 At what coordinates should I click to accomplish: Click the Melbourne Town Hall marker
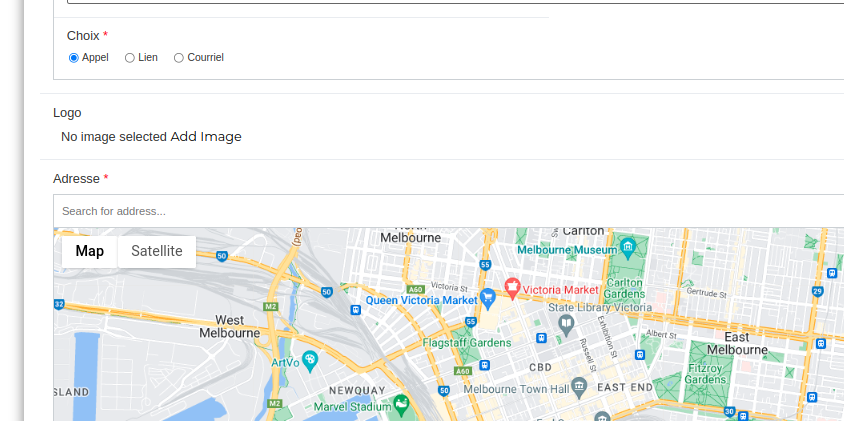(579, 386)
